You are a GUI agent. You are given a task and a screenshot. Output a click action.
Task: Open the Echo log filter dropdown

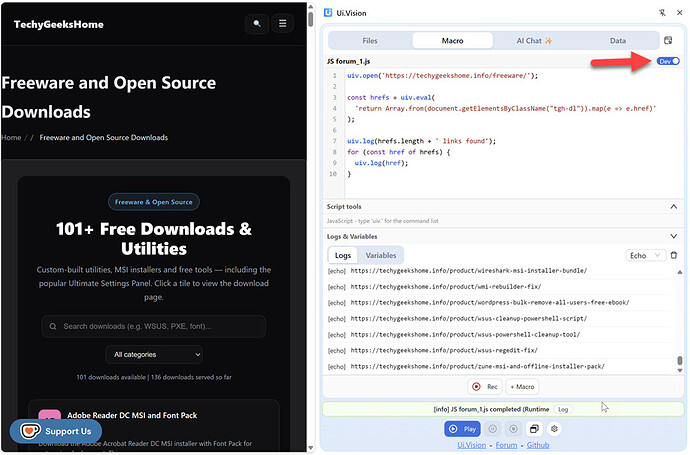(646, 256)
